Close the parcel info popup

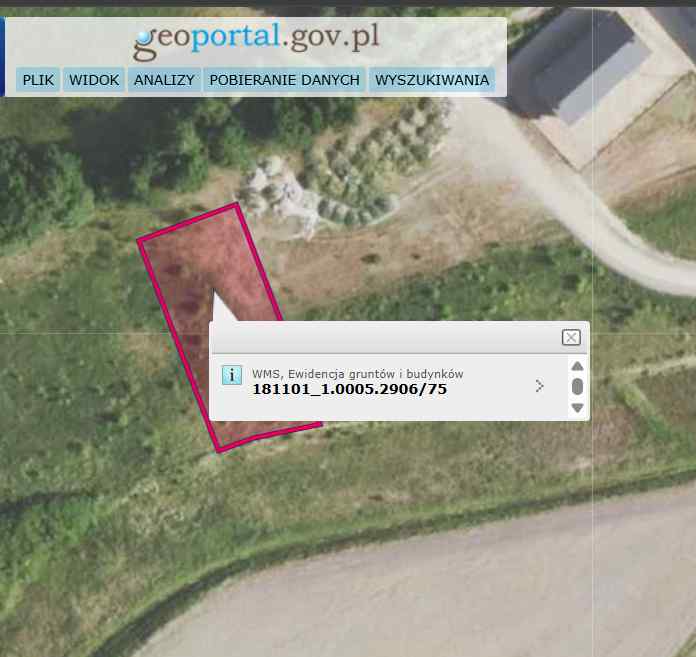[x=571, y=337]
